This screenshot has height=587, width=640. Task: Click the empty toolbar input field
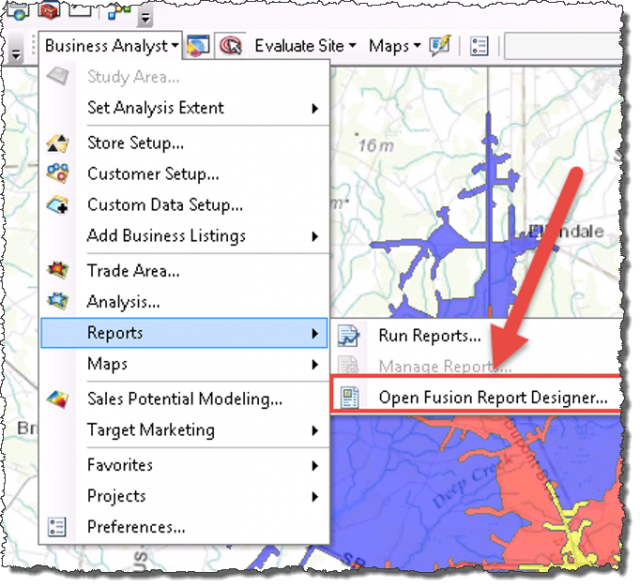pyautogui.click(x=563, y=46)
